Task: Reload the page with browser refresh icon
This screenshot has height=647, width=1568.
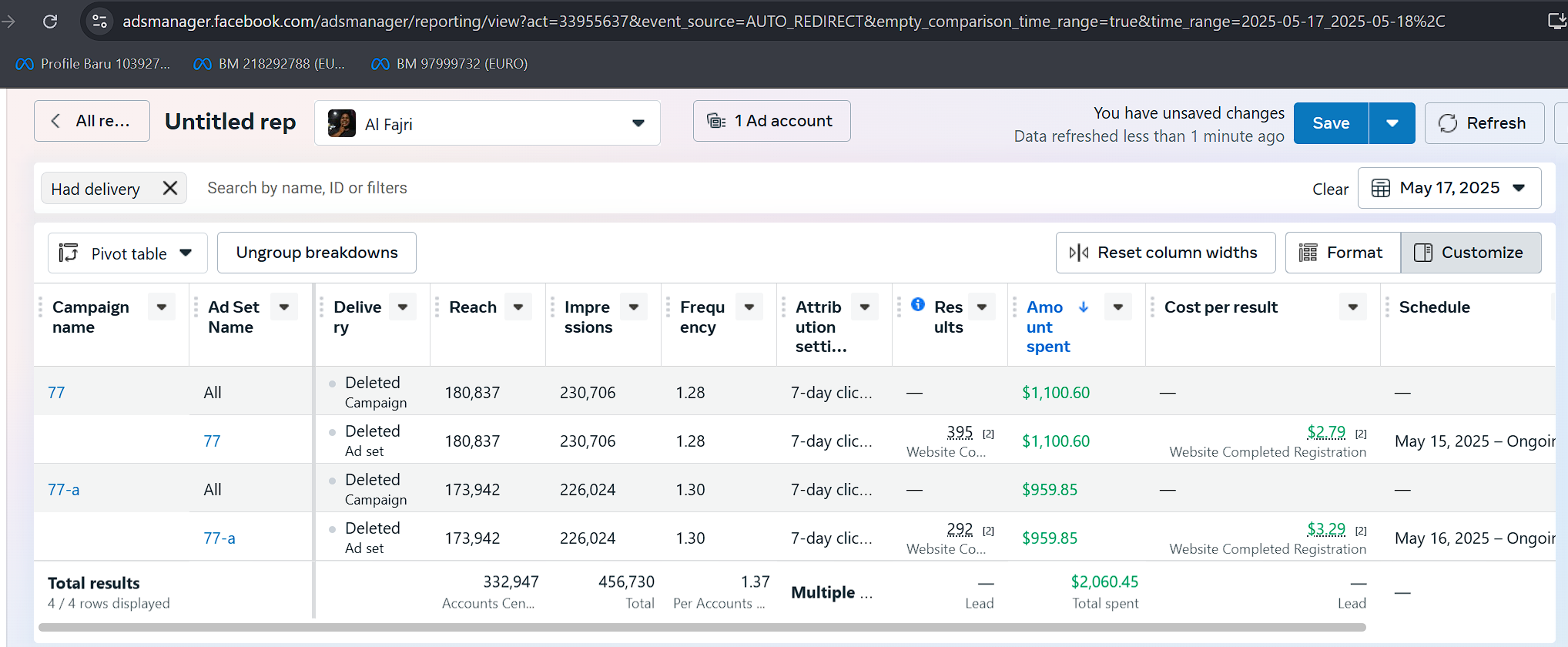Action: (50, 22)
